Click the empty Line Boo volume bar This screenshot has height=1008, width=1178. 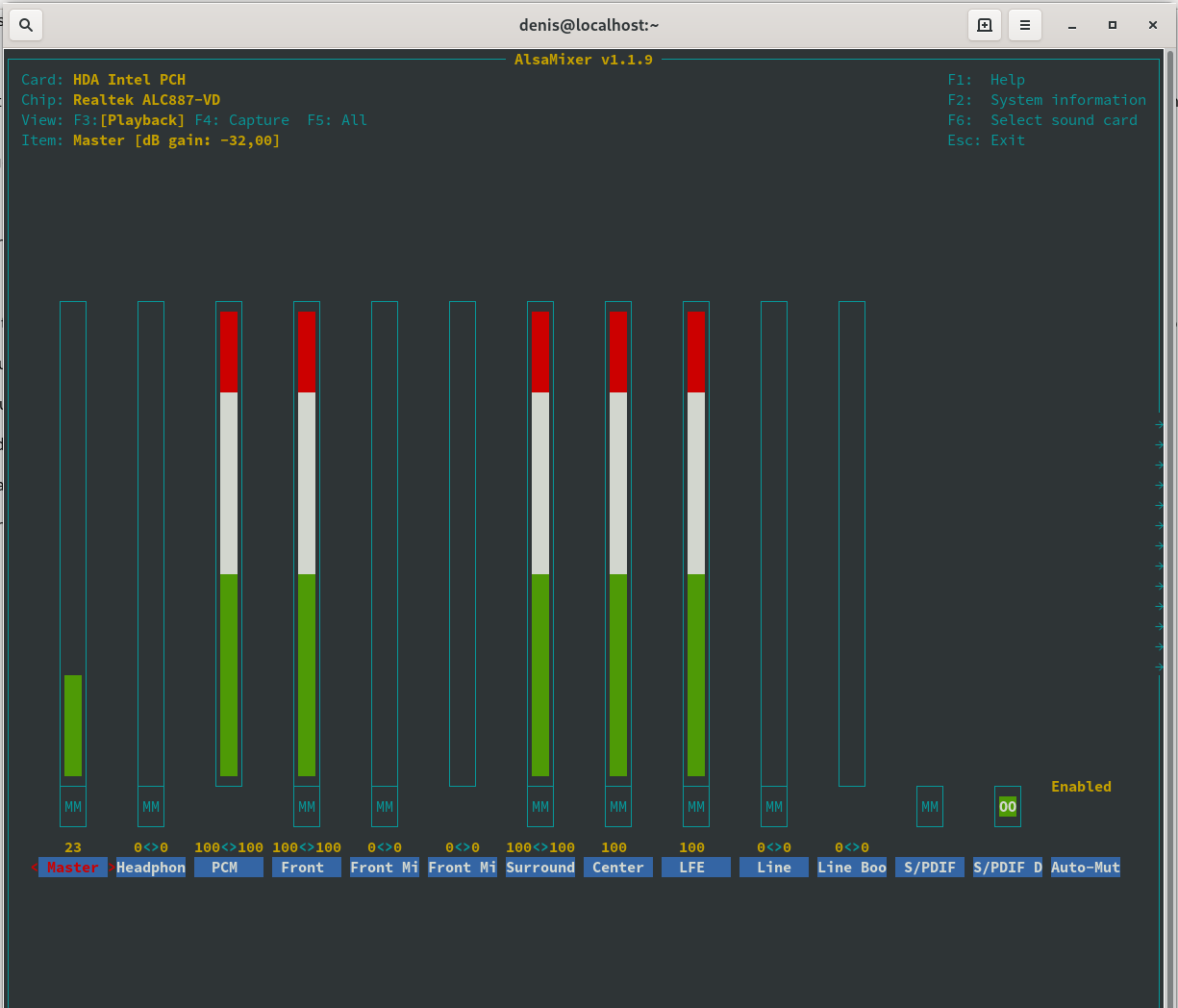[852, 543]
